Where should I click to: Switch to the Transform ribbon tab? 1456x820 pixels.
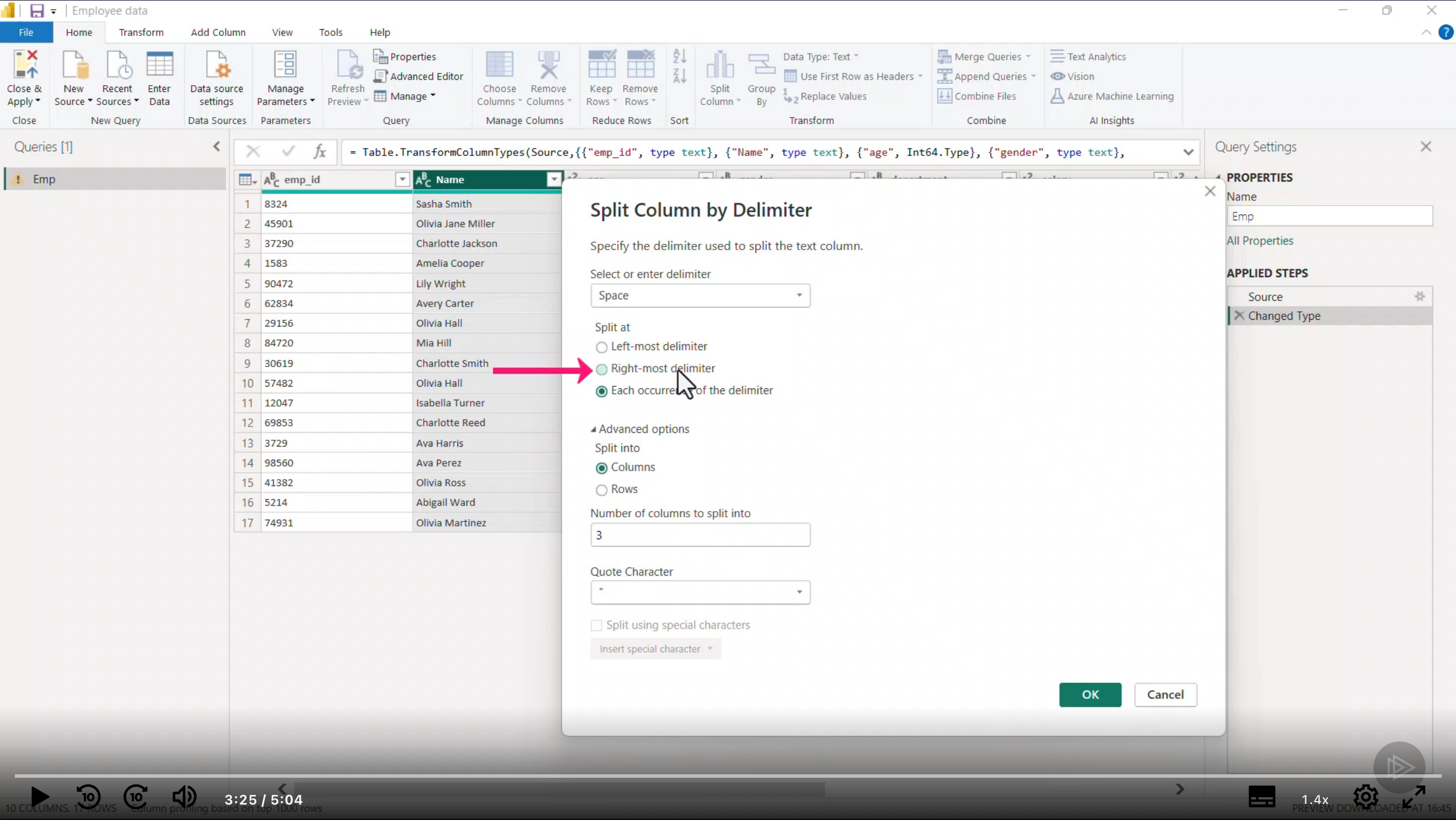click(x=141, y=33)
